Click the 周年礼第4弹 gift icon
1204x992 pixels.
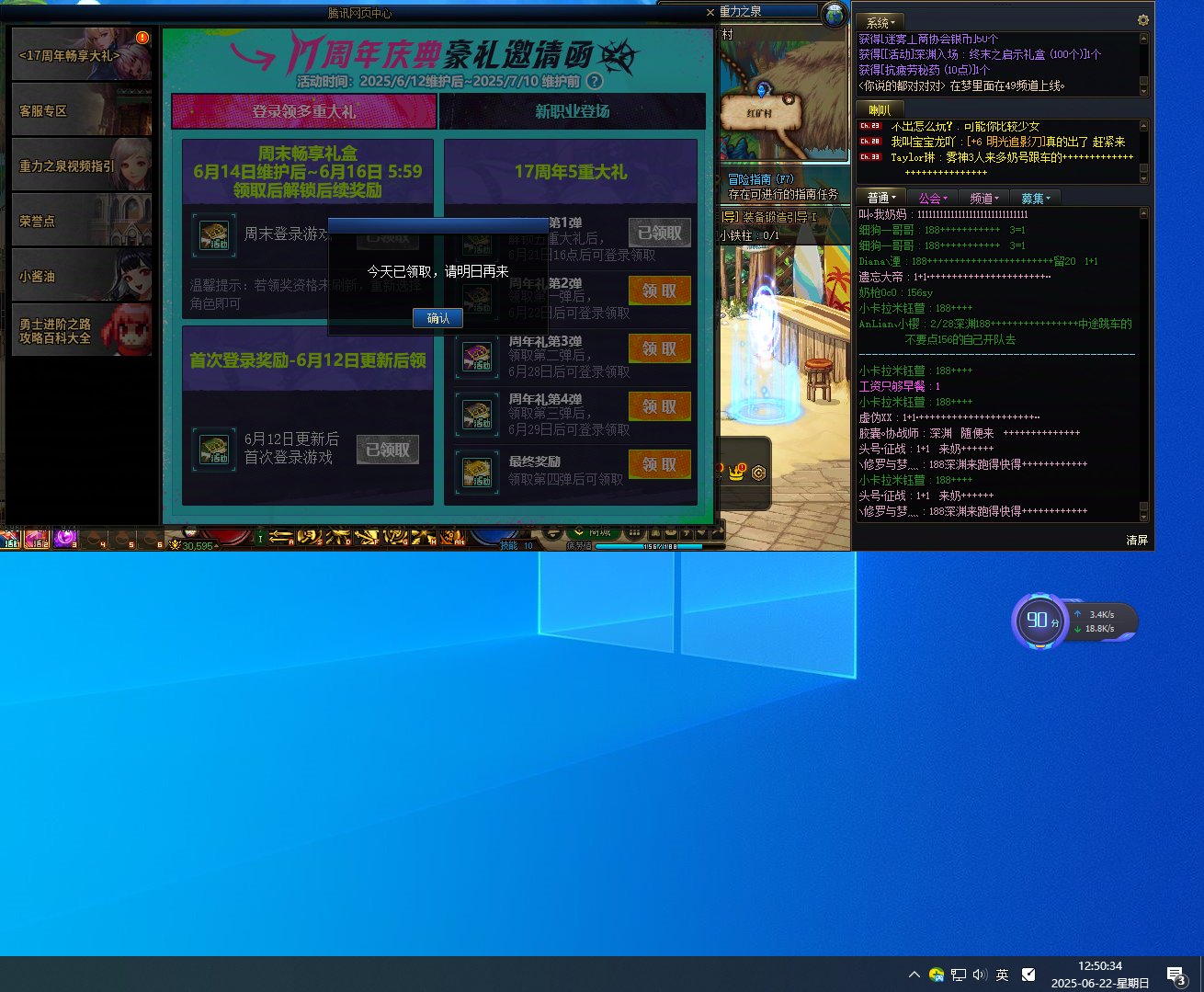click(x=477, y=415)
